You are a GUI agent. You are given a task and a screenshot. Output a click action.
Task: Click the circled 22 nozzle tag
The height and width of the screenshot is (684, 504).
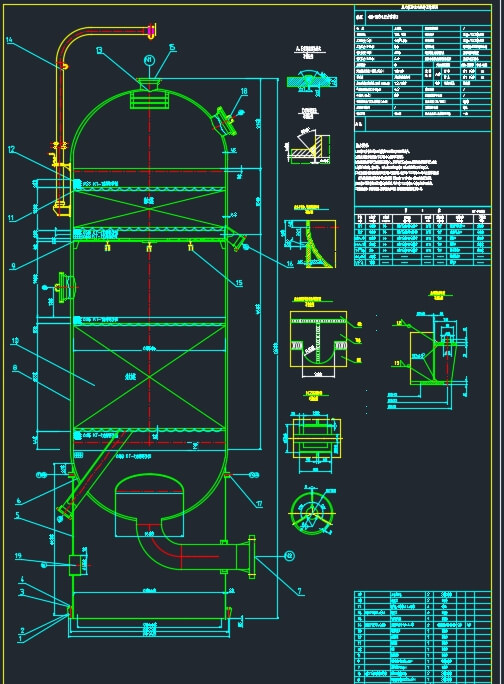click(289, 556)
